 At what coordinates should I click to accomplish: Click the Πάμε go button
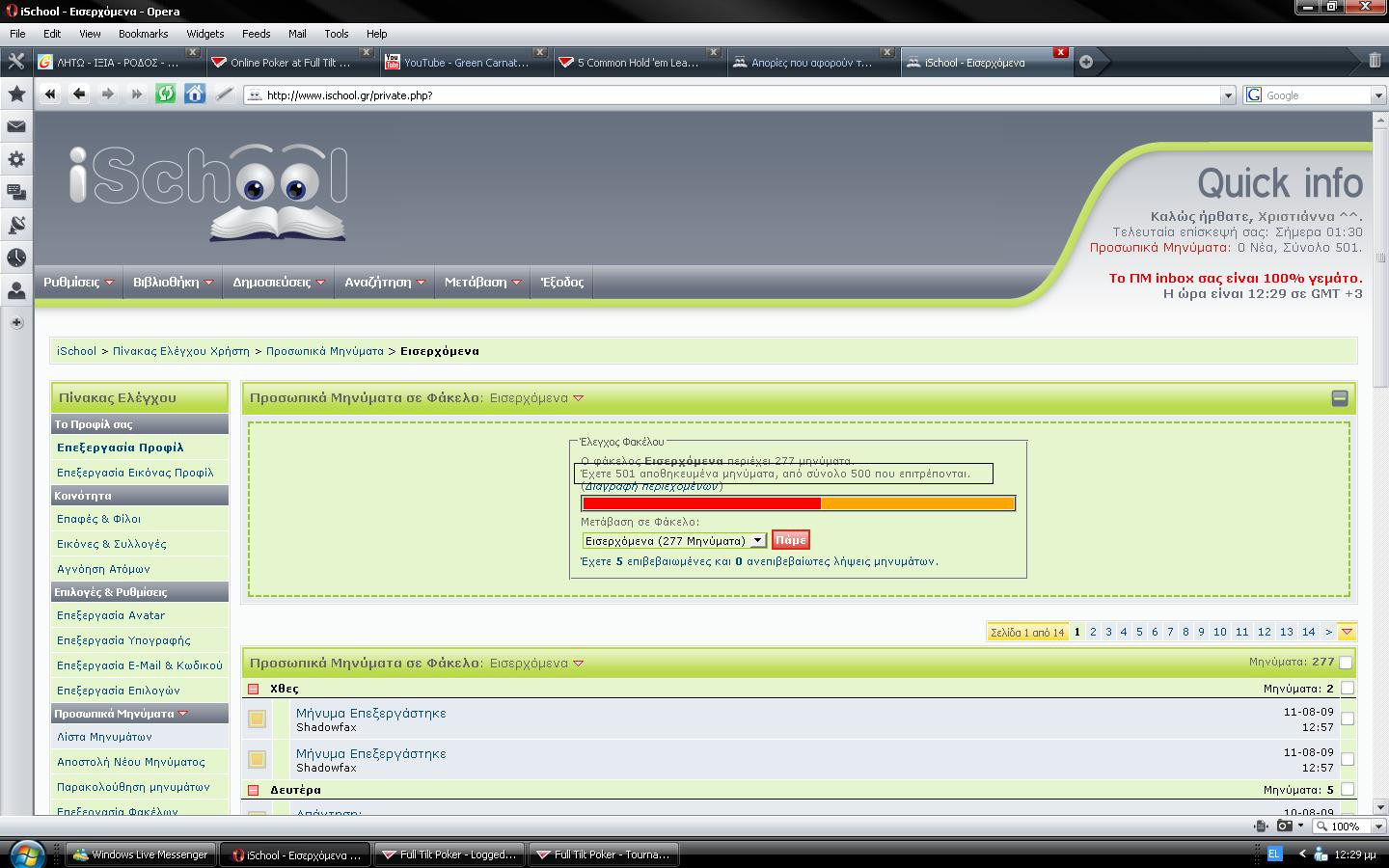(790, 540)
